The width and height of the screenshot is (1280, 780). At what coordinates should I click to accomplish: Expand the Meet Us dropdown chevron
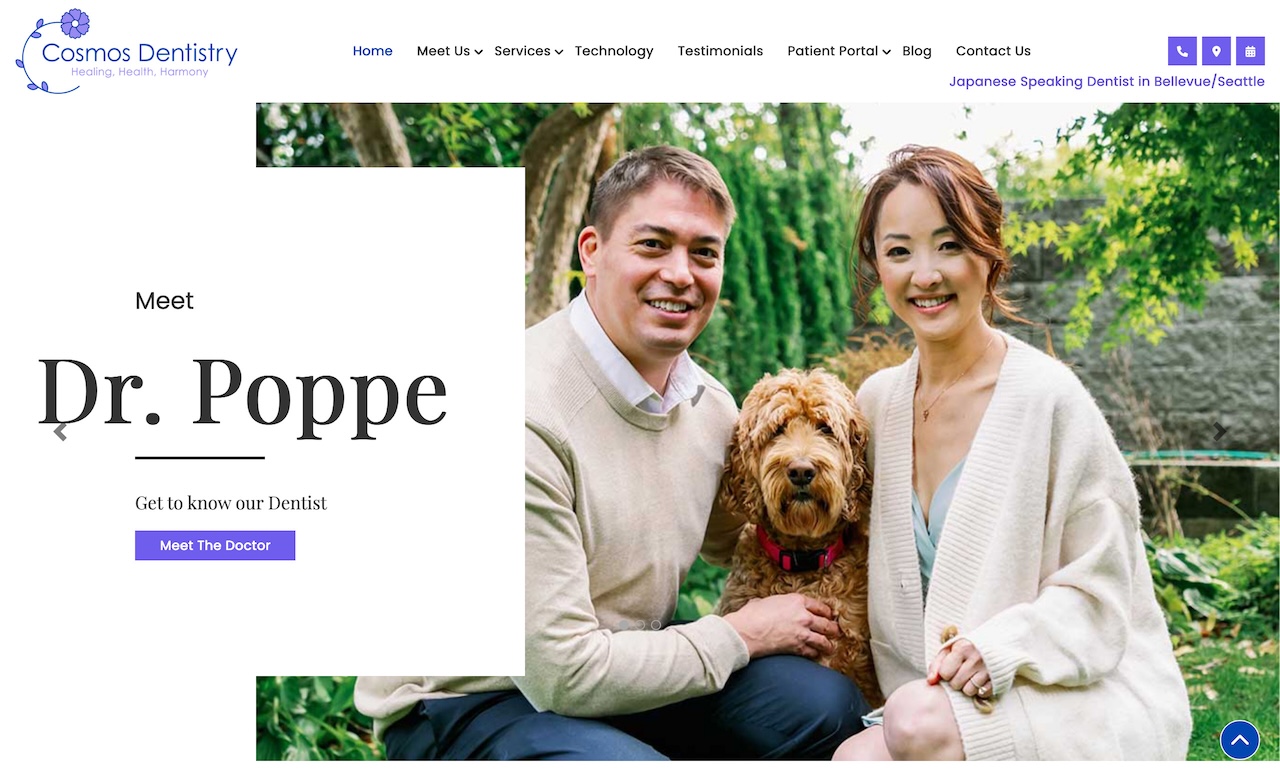(479, 52)
